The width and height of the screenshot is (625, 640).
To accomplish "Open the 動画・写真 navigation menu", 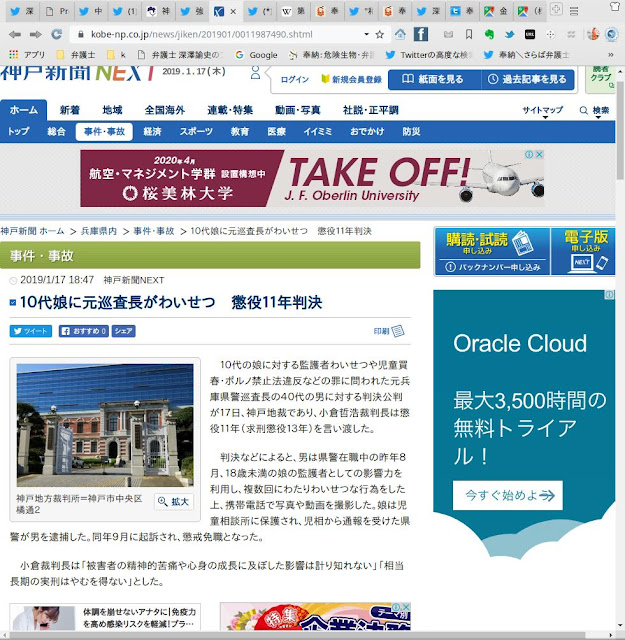I will click(298, 110).
